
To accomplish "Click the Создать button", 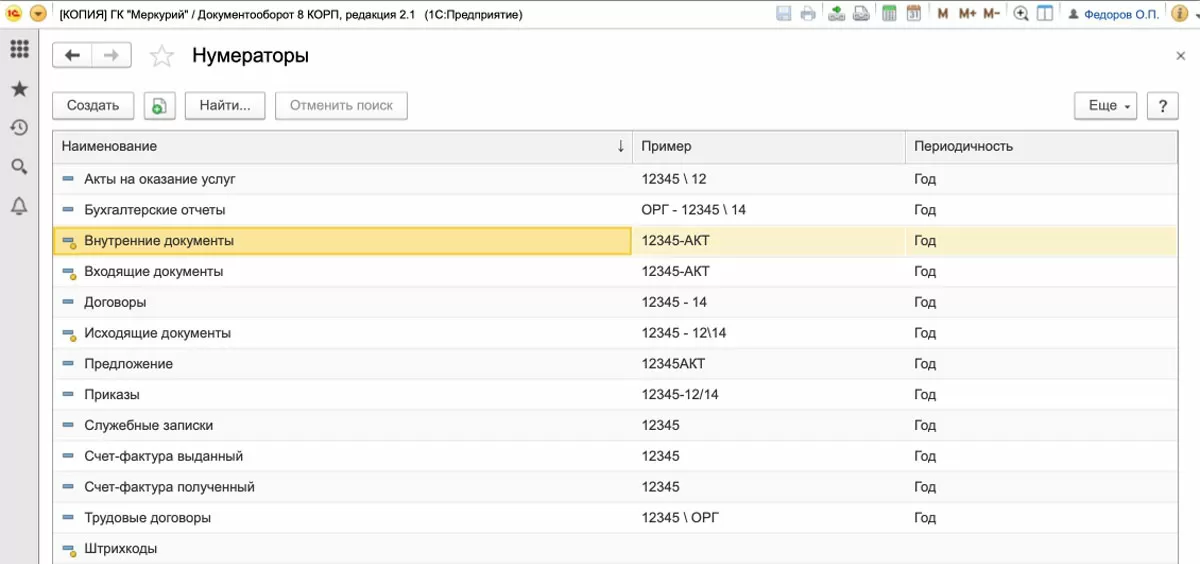I will (93, 106).
